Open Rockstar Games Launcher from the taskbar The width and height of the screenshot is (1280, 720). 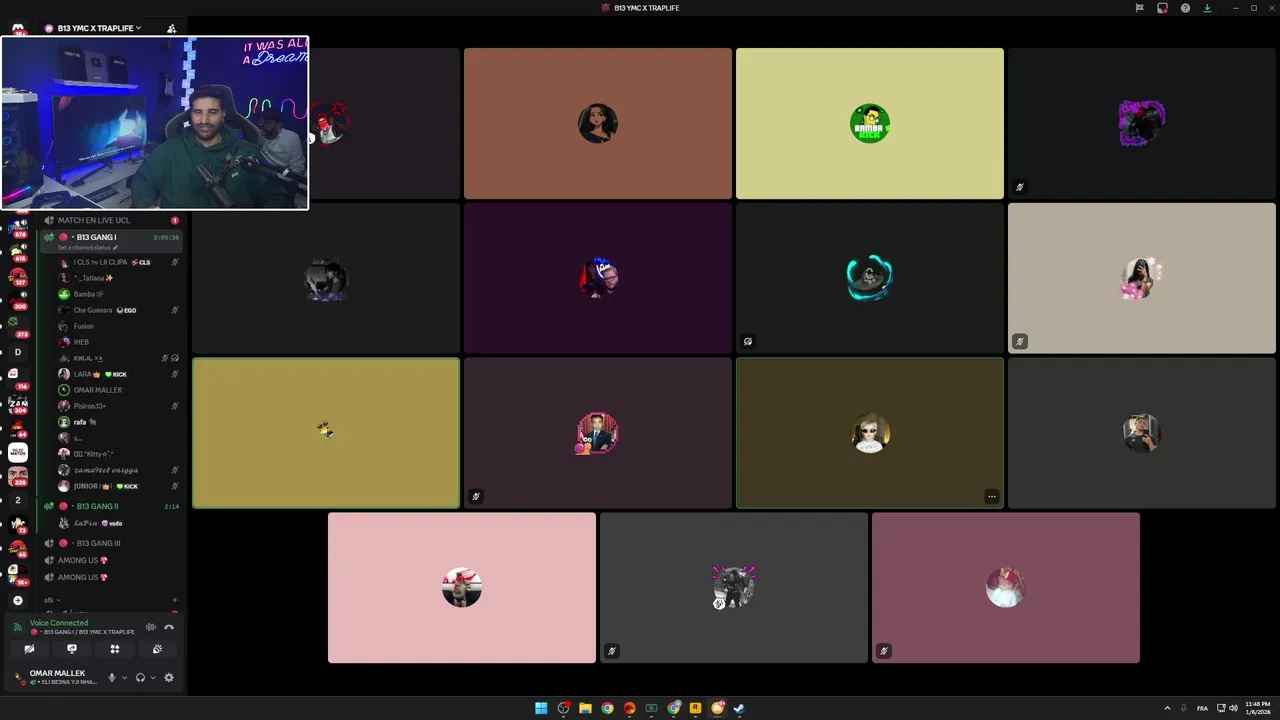[695, 708]
